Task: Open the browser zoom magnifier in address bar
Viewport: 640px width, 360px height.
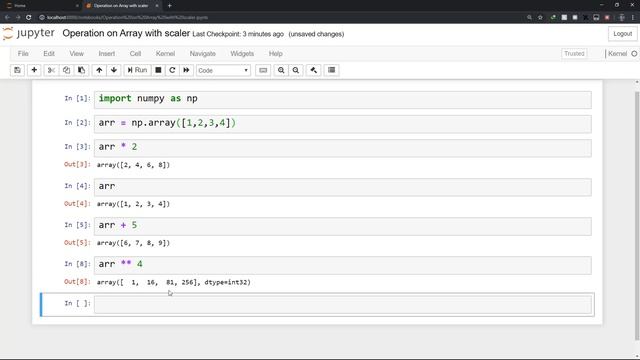Action: pos(529,18)
